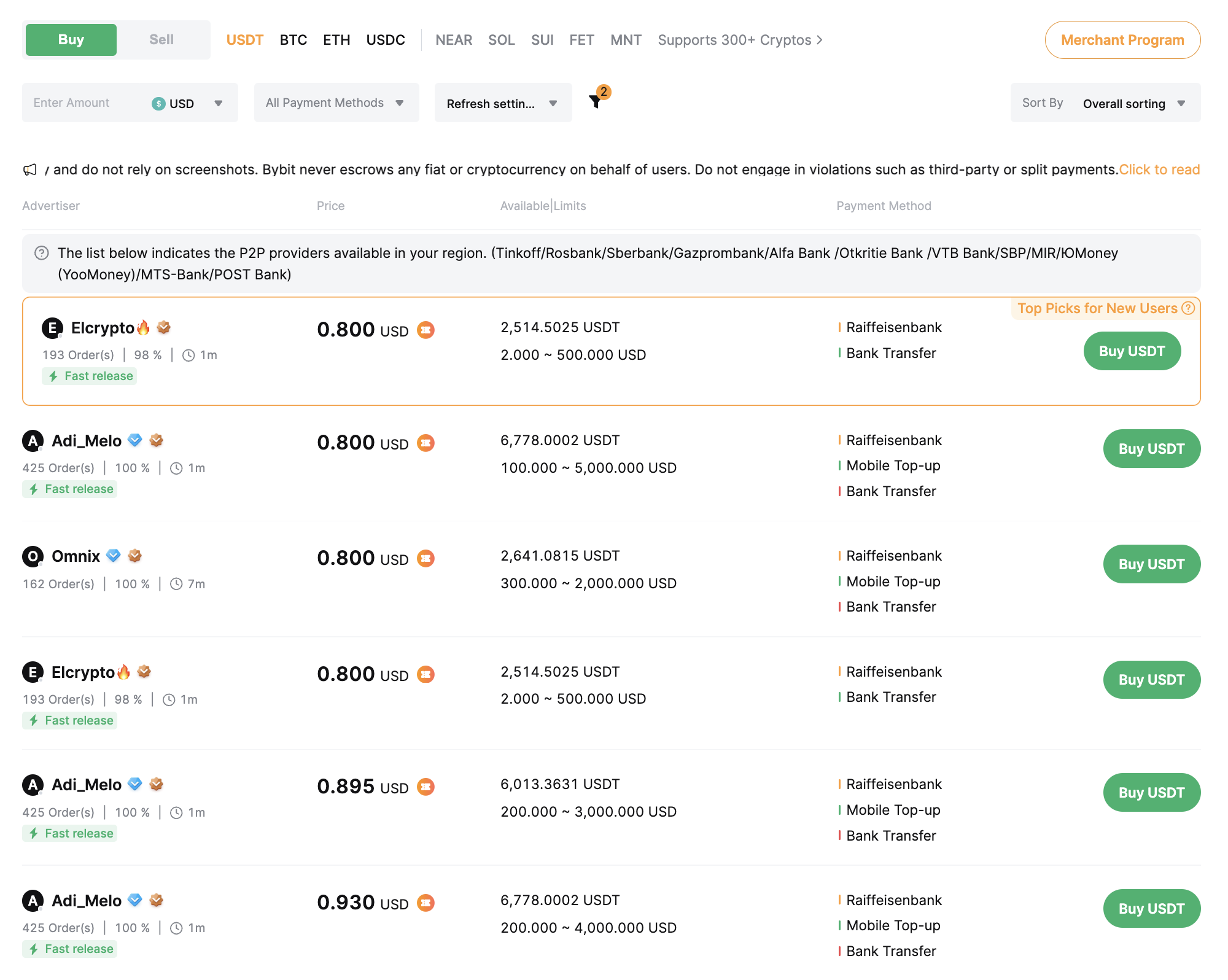1228x980 pixels.
Task: Click the orange coupon icon on the Omnix offer
Action: coord(426,559)
